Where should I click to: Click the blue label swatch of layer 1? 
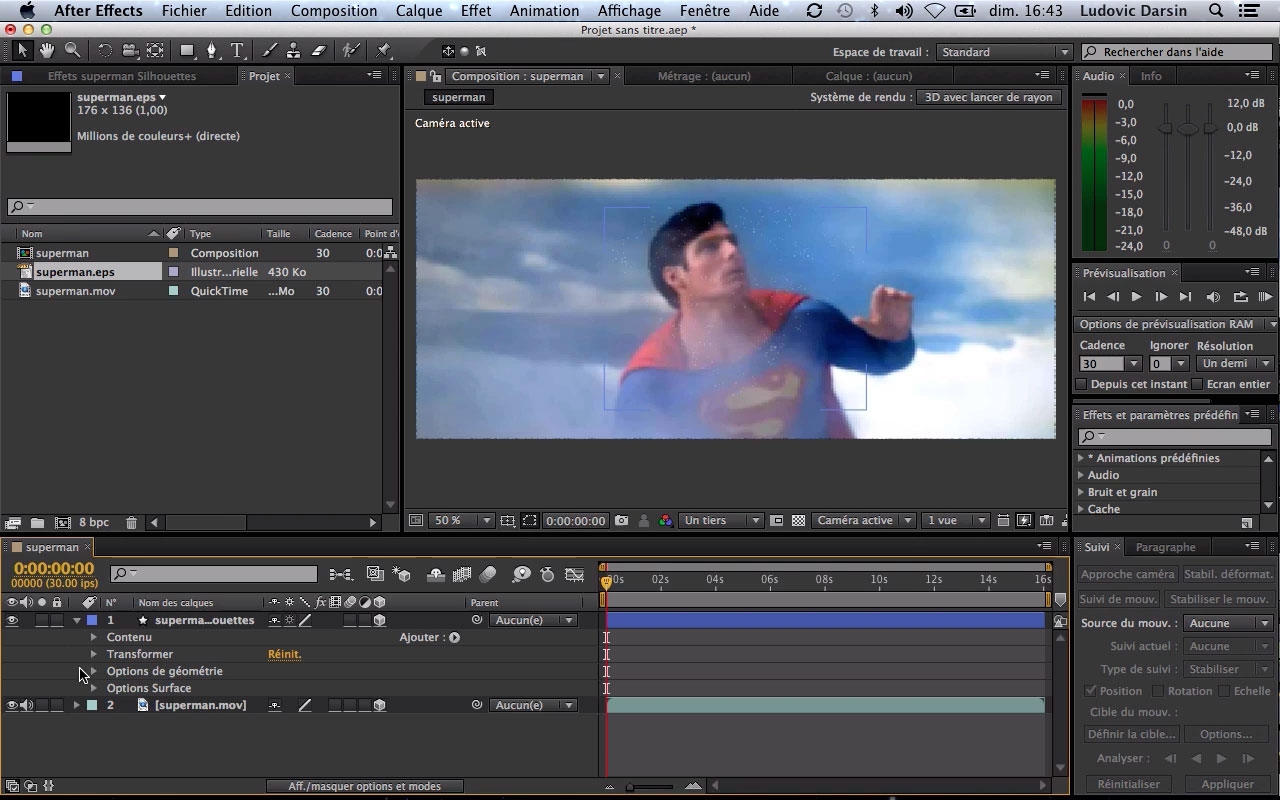point(91,621)
